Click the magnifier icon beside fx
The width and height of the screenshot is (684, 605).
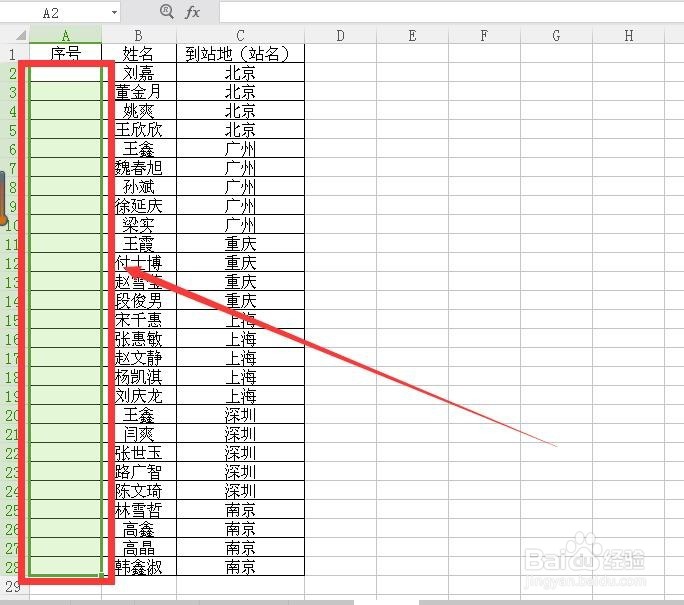(x=167, y=11)
